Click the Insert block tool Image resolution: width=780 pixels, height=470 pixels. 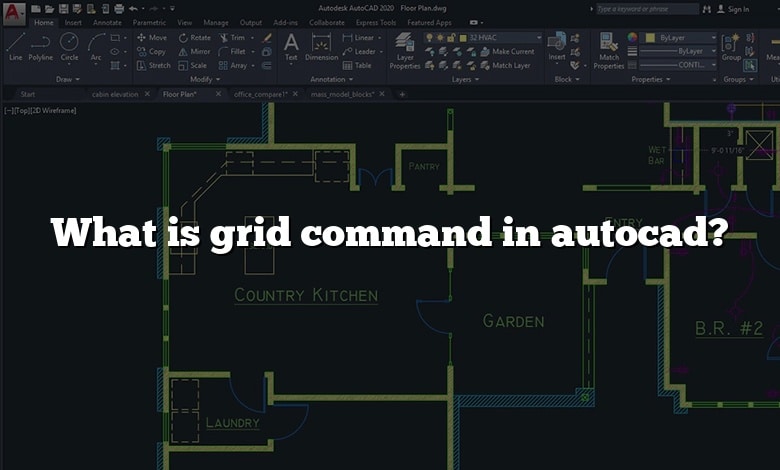coord(557,47)
